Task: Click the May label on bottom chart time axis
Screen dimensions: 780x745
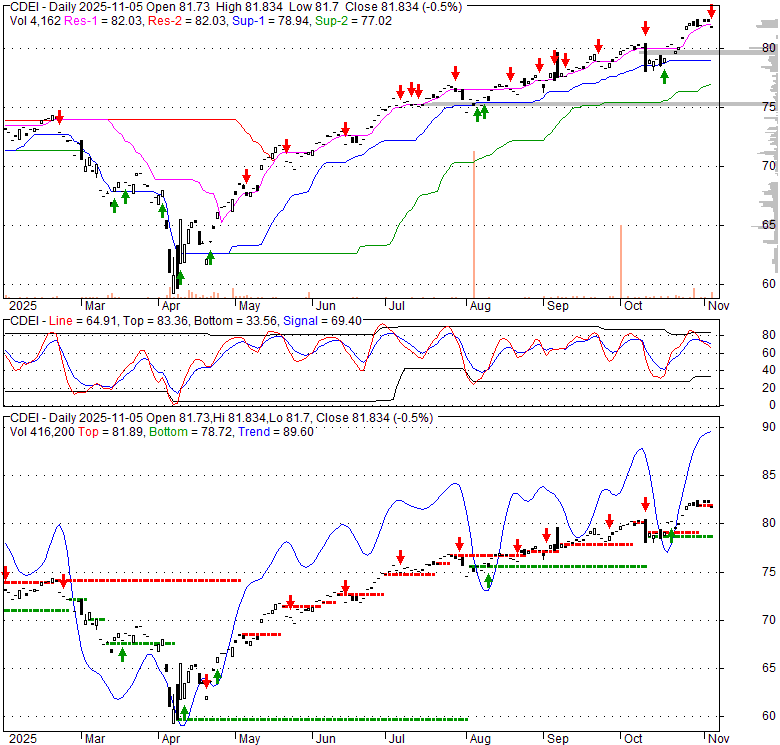Action: click(x=249, y=738)
